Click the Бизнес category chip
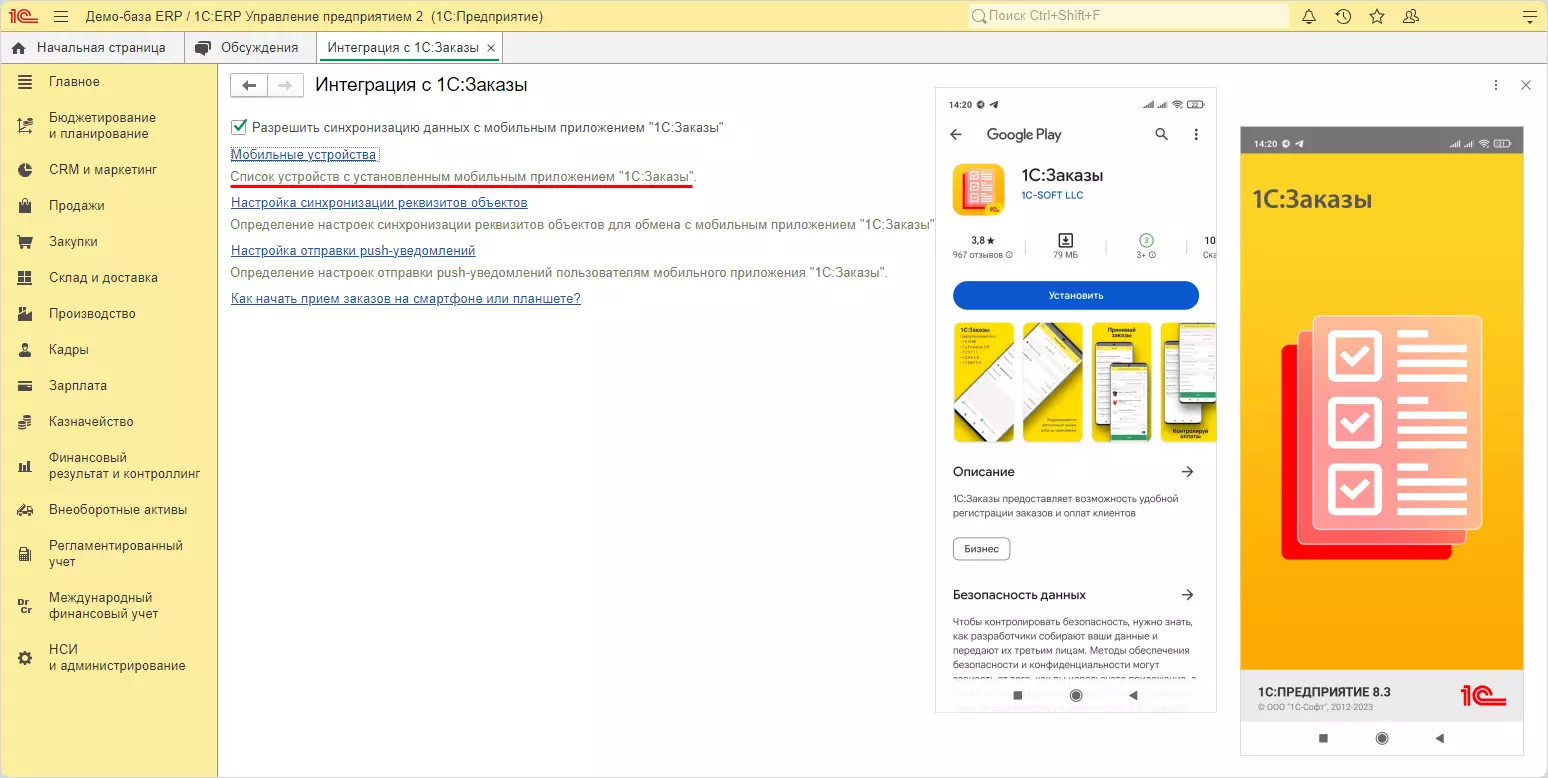 pyautogui.click(x=982, y=549)
